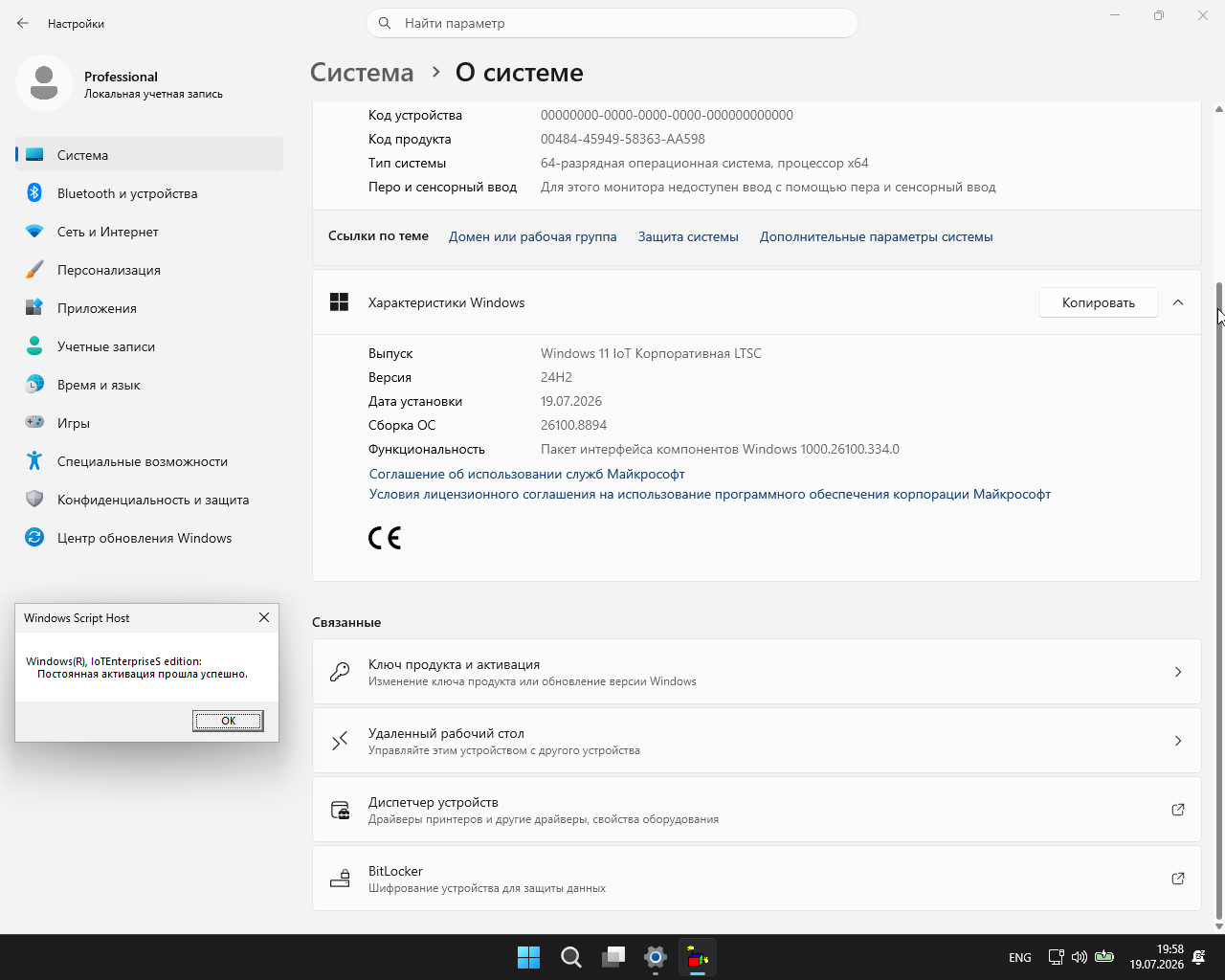1225x980 pixels.
Task: Open Удаленный рабочий стол settings
Action: coord(756,741)
